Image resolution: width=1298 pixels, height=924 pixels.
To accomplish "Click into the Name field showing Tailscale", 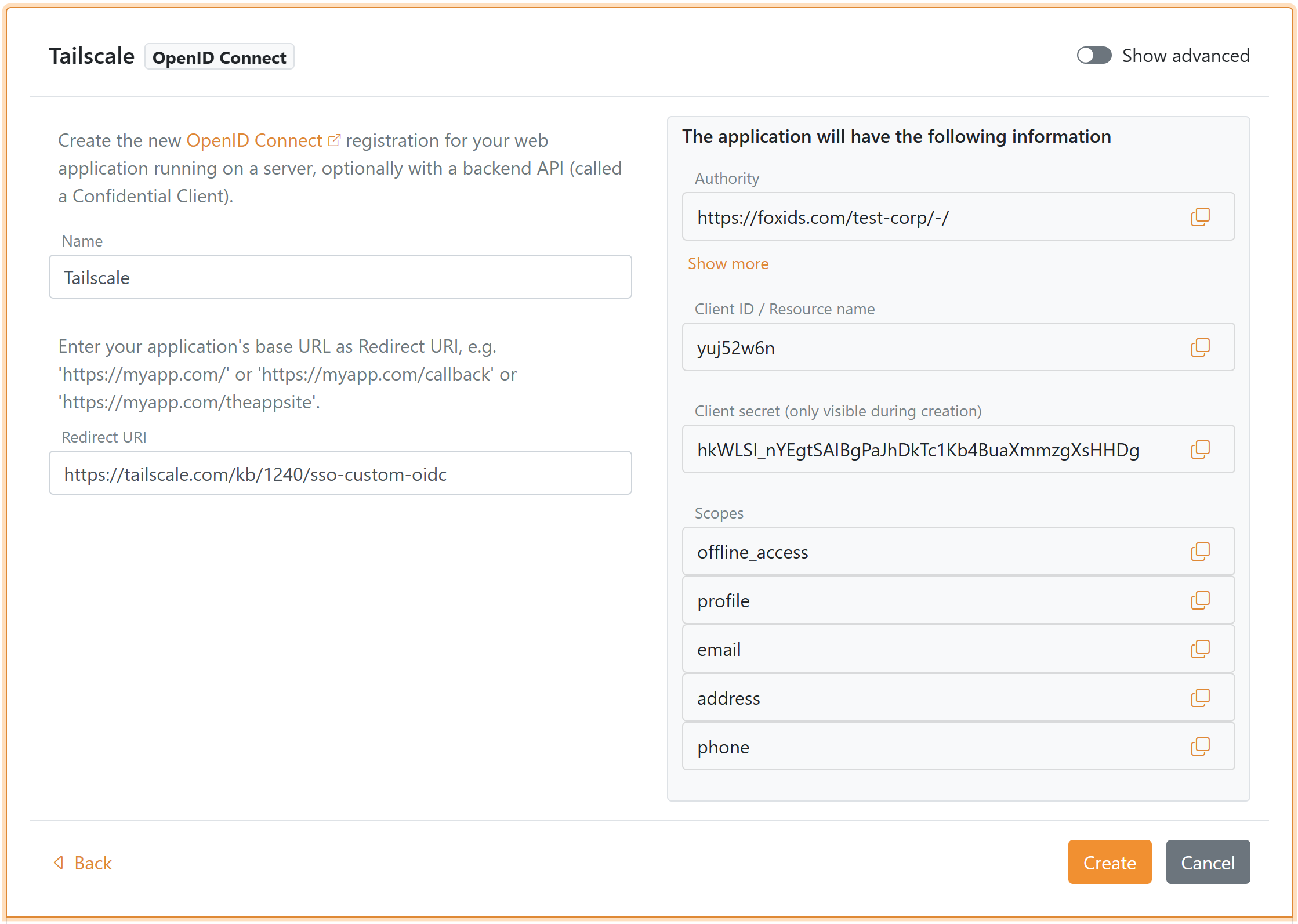I will (x=340, y=277).
